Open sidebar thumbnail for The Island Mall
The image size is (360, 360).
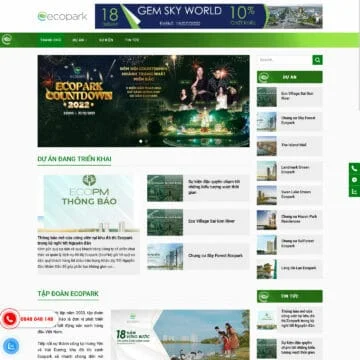(x=267, y=146)
